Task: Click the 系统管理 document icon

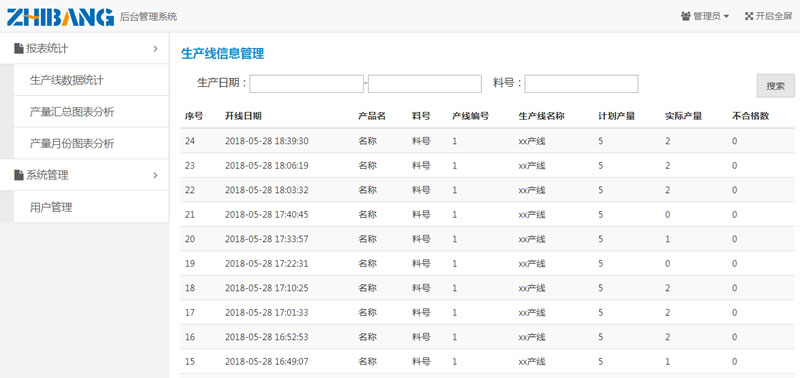Action: (x=19, y=175)
